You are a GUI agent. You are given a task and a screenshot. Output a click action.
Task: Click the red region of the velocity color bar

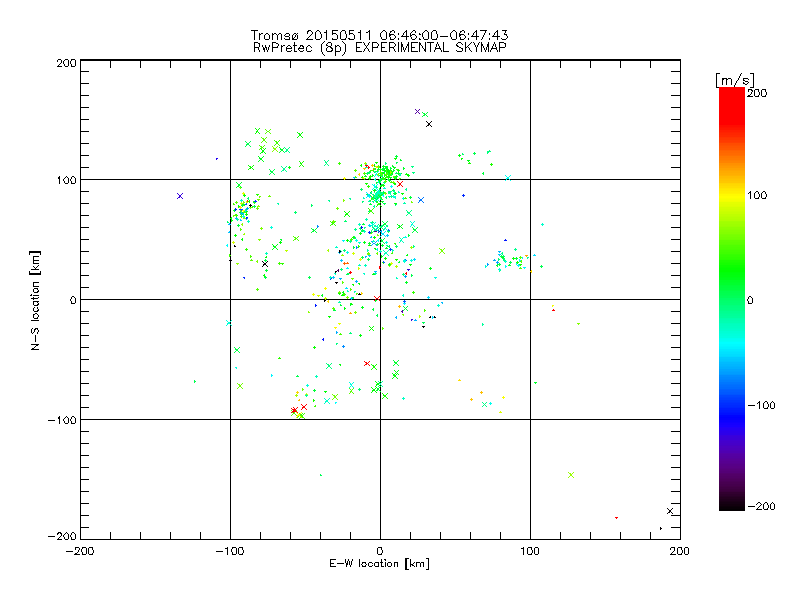pos(732,105)
